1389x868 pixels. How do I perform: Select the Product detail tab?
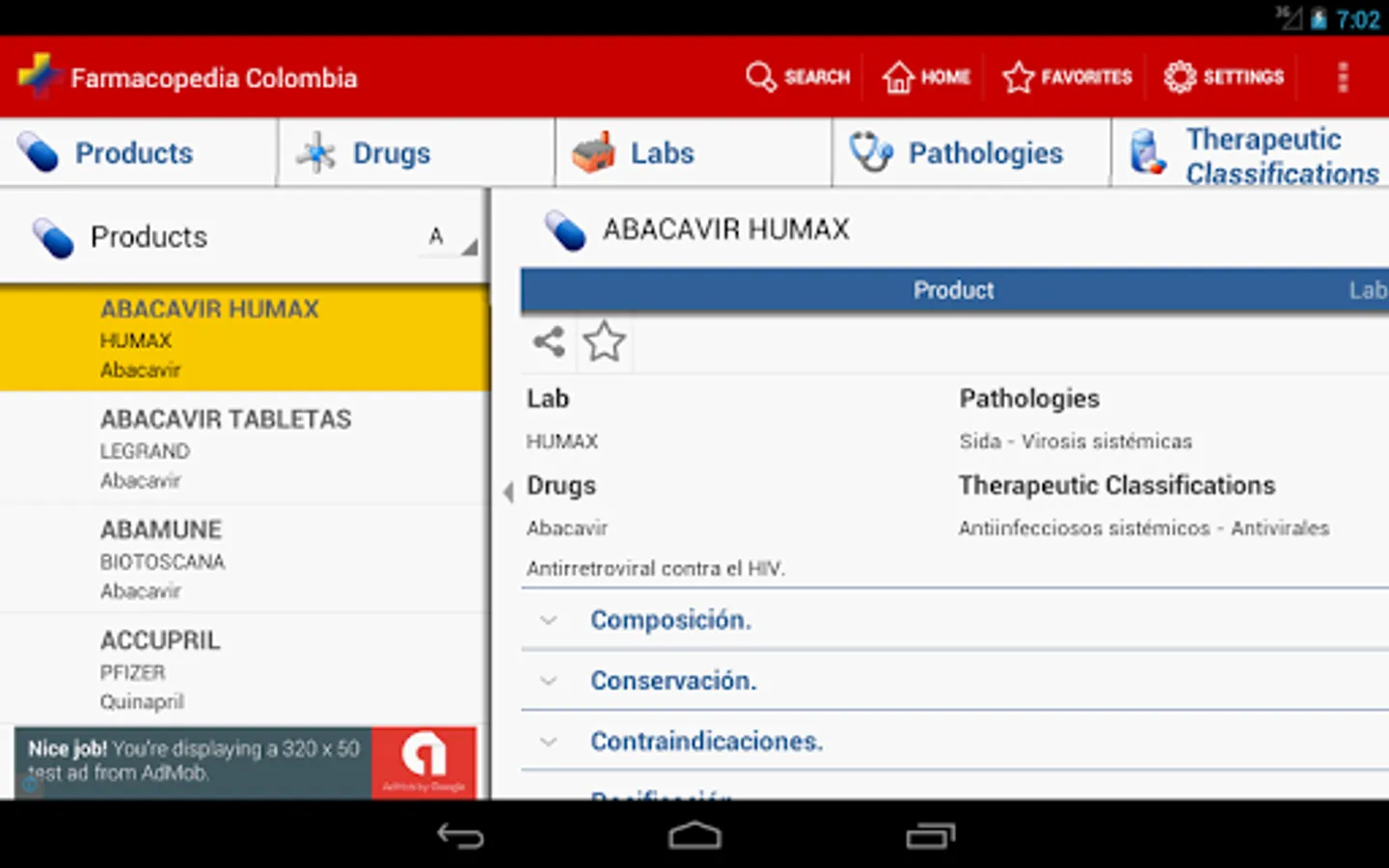click(x=953, y=290)
